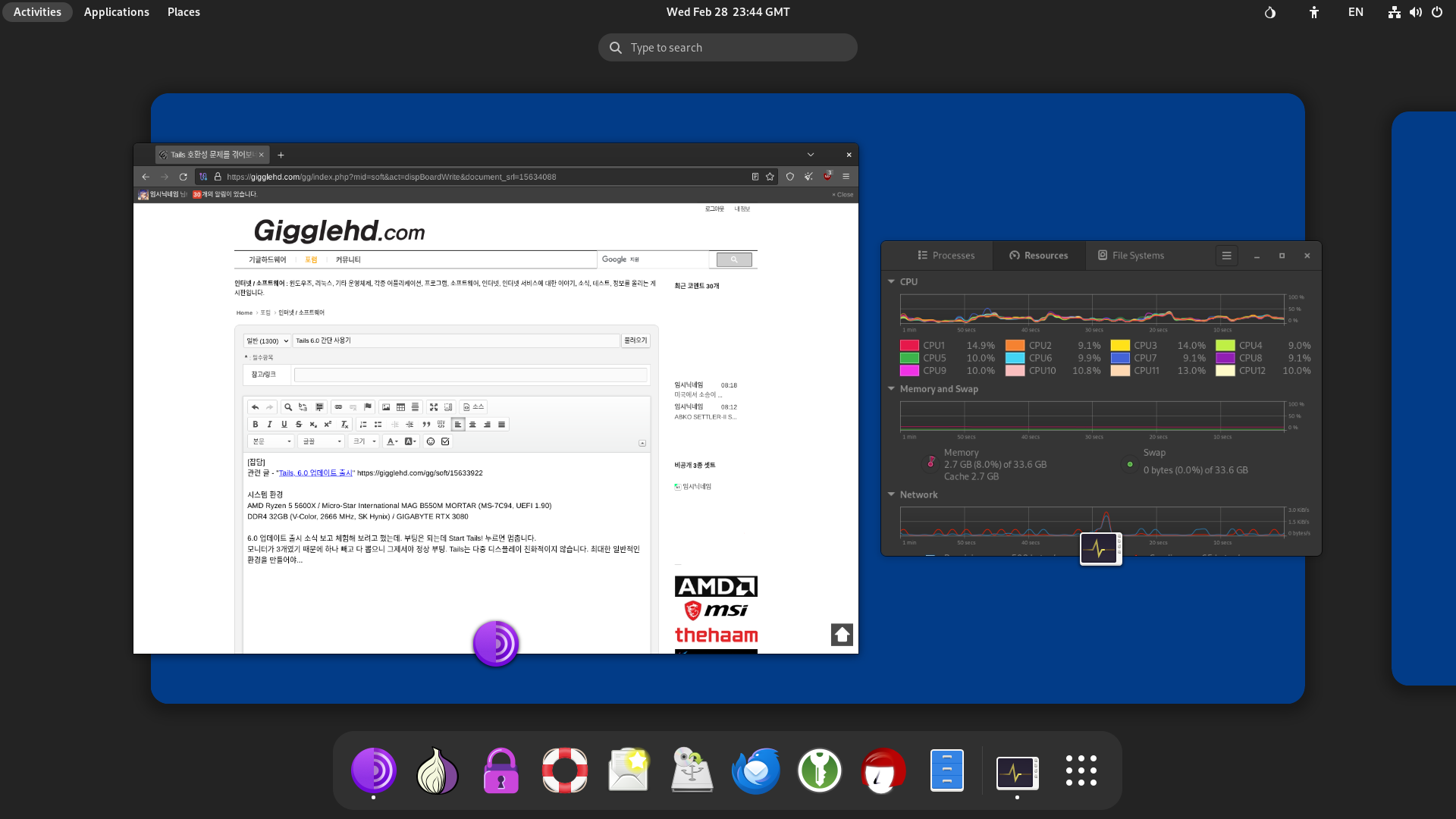Open the font size (크기) dropdown
Screen dimensions: 1456x819
[364, 441]
